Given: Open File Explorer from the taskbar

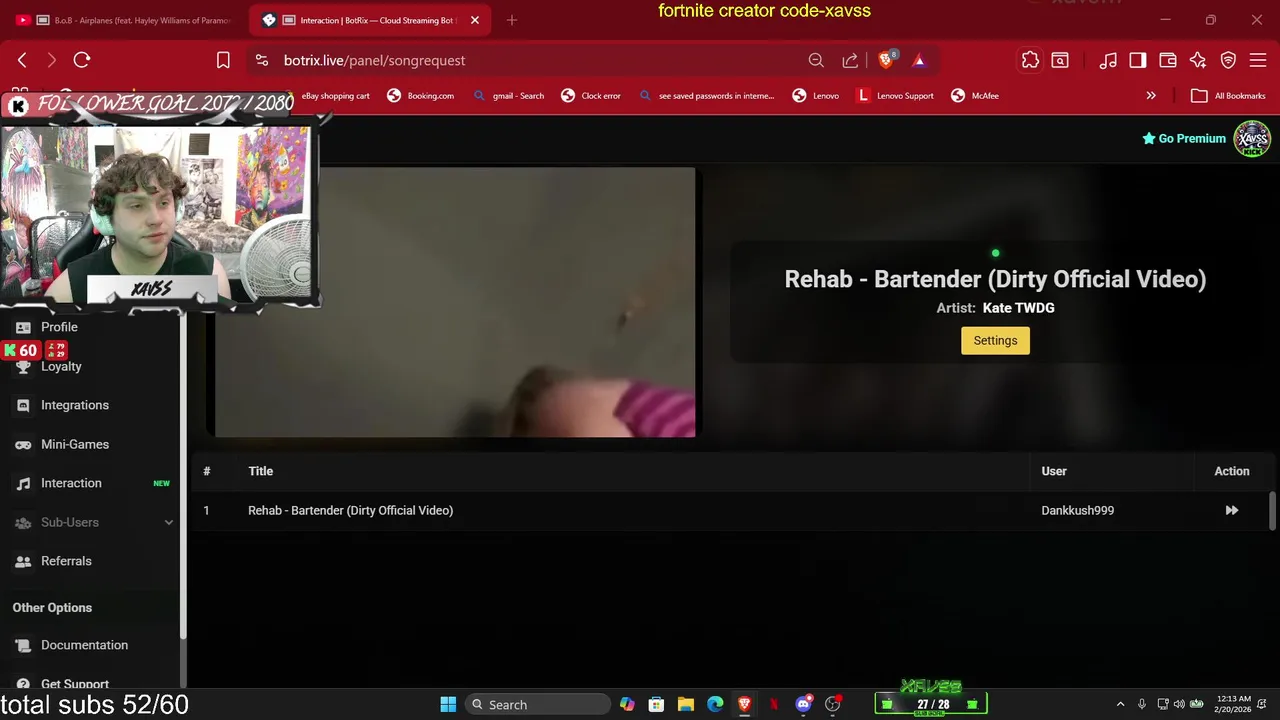Looking at the screenshot, I should click(x=685, y=704).
